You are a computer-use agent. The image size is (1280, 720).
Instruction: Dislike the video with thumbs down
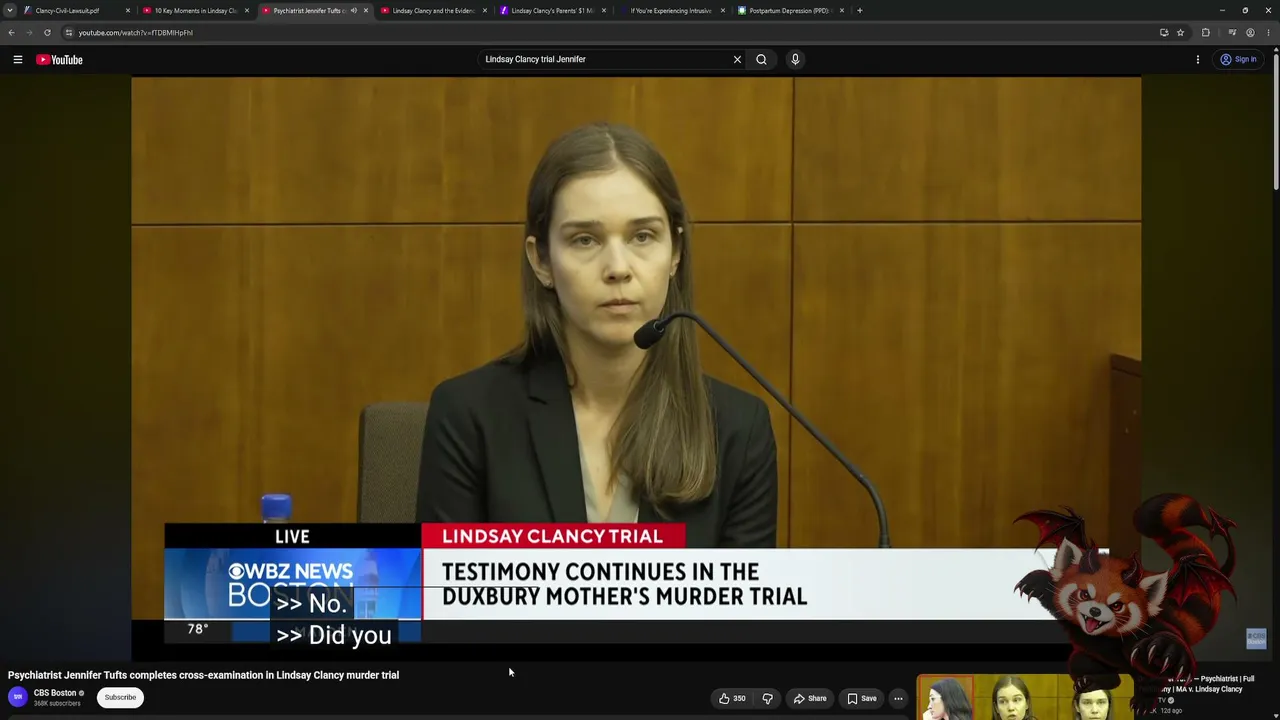point(768,698)
